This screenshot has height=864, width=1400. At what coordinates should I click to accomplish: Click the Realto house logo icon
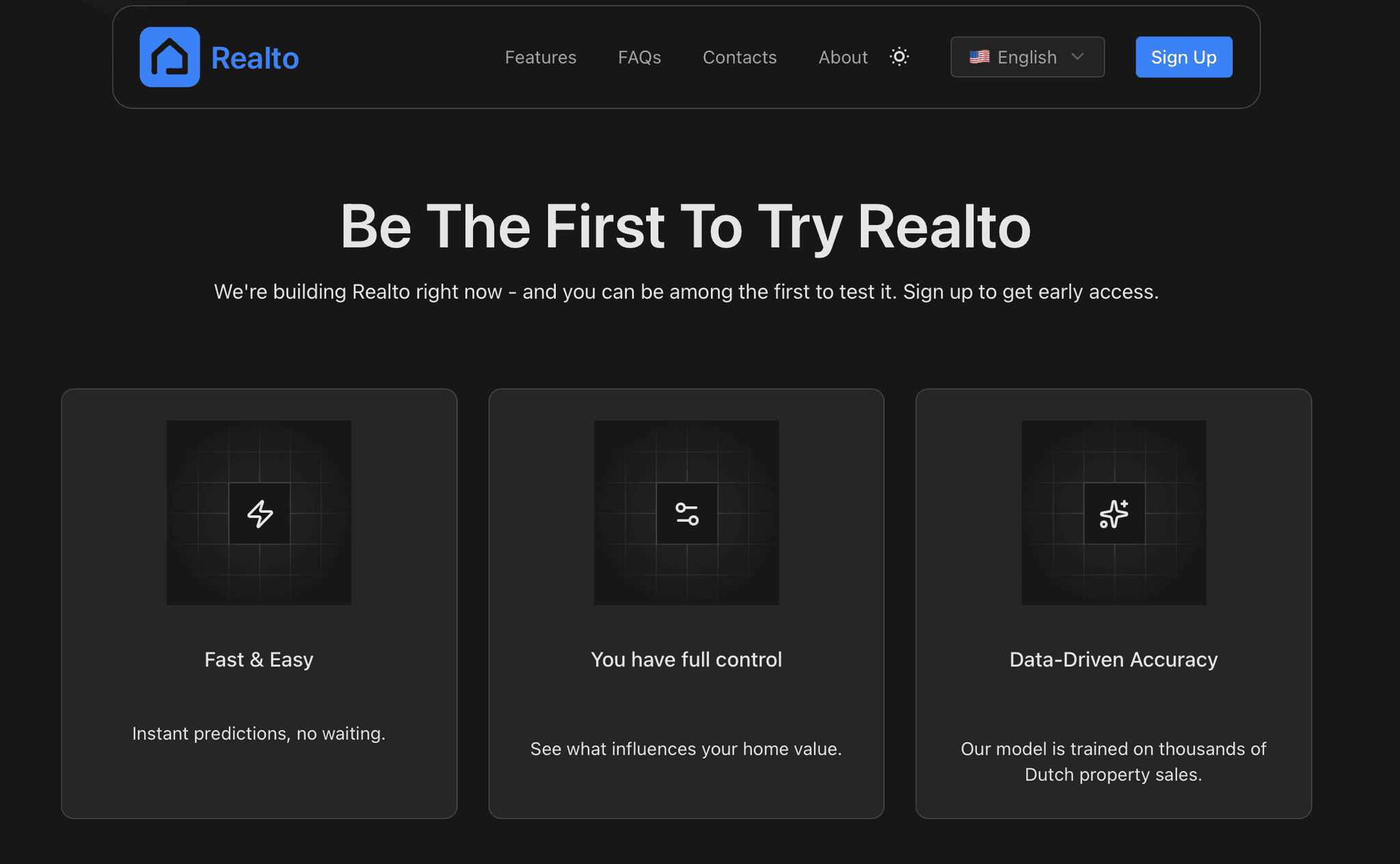click(x=170, y=57)
